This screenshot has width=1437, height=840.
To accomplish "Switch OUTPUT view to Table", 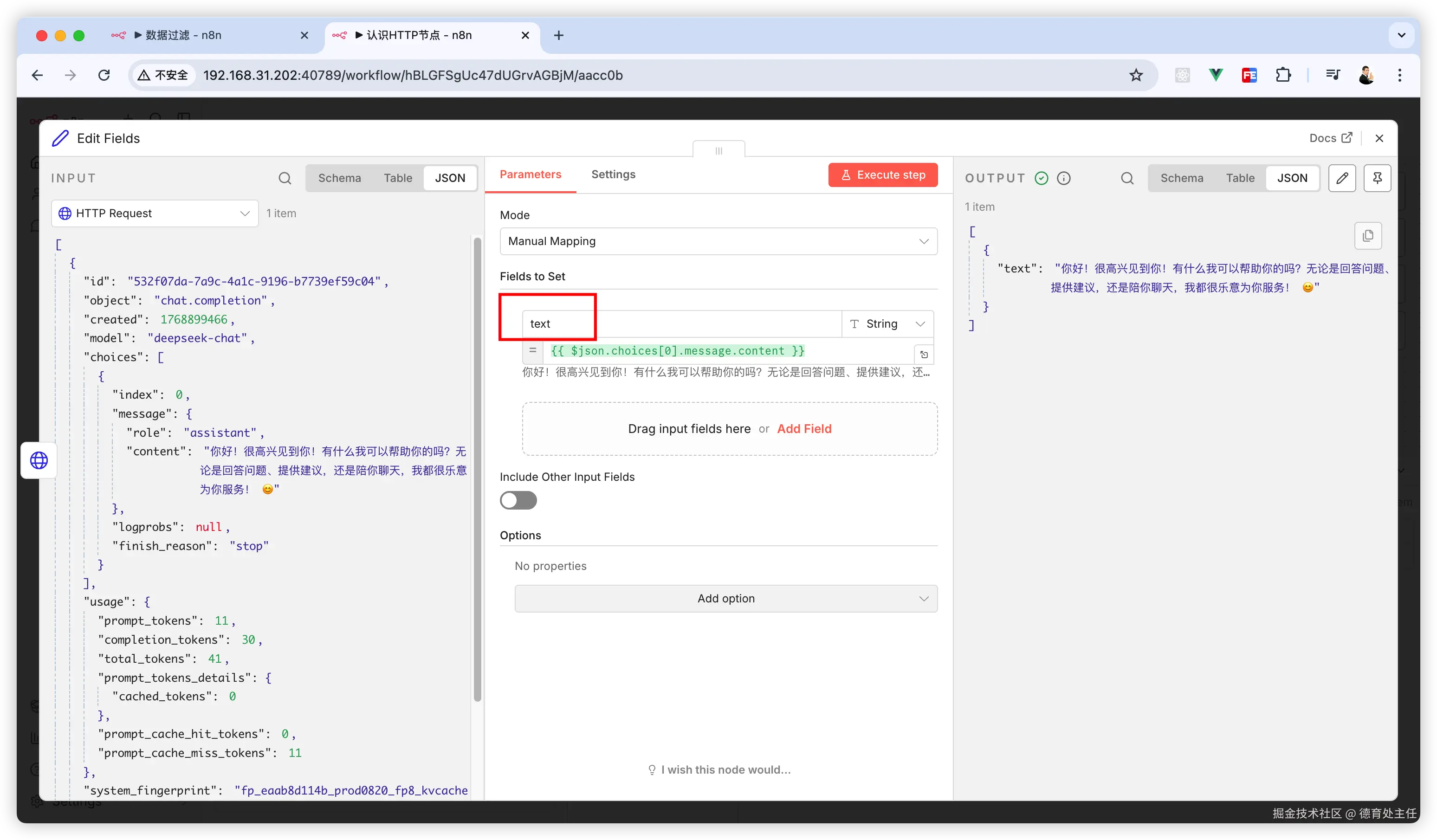I will pos(1240,178).
